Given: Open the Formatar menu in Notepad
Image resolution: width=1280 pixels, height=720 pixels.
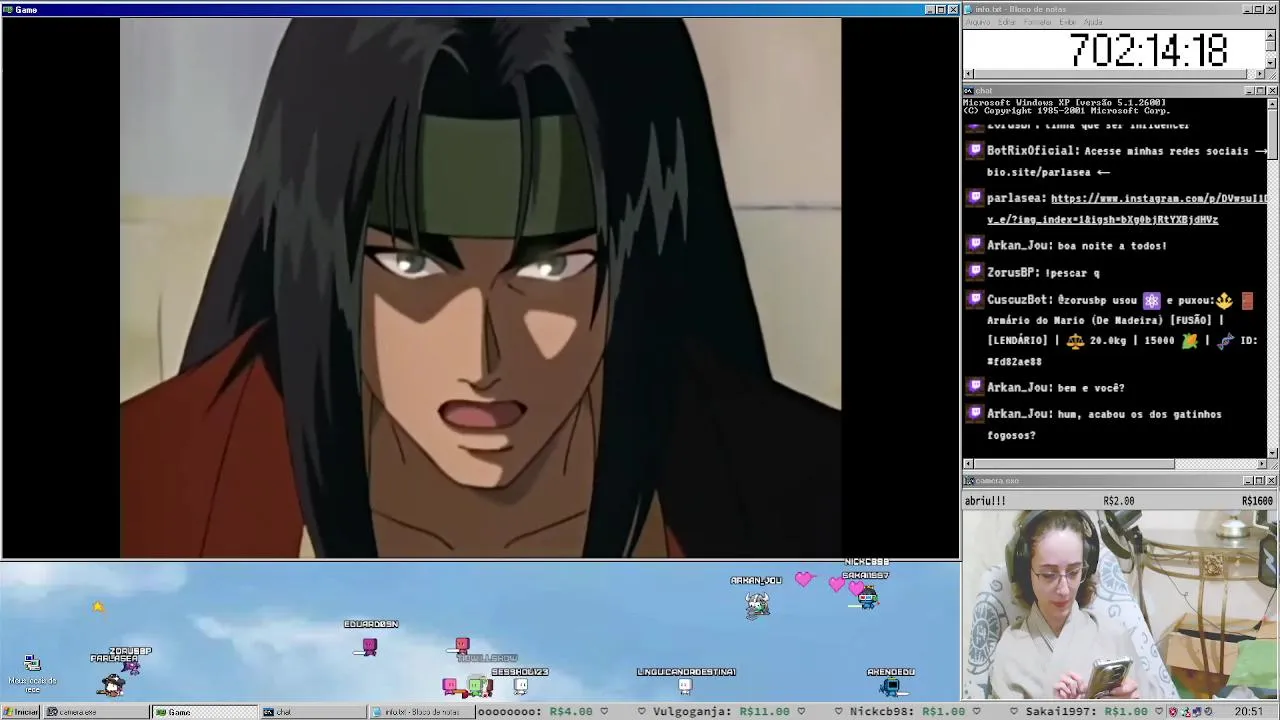Looking at the screenshot, I should [x=1037, y=22].
